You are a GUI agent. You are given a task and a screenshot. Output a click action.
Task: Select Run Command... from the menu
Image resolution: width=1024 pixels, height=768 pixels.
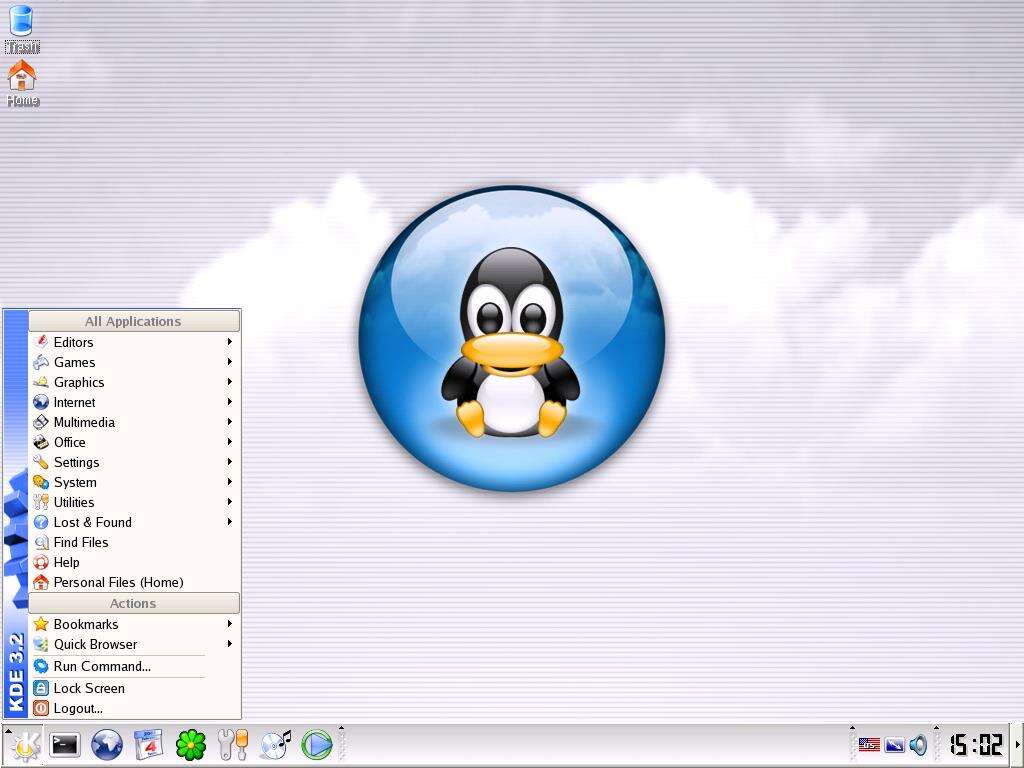click(x=135, y=667)
